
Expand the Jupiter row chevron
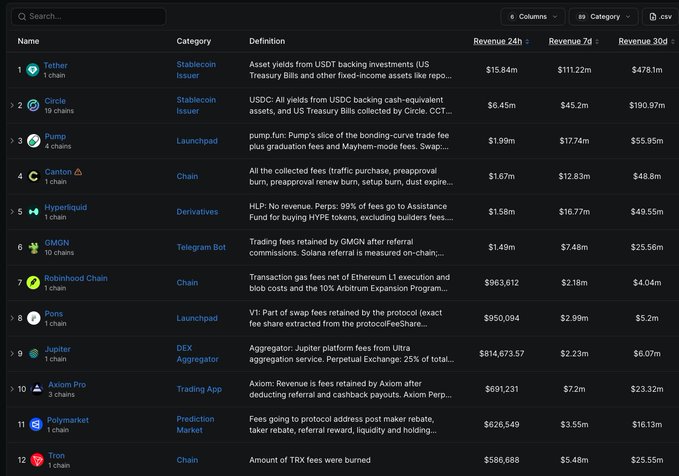tap(12, 354)
